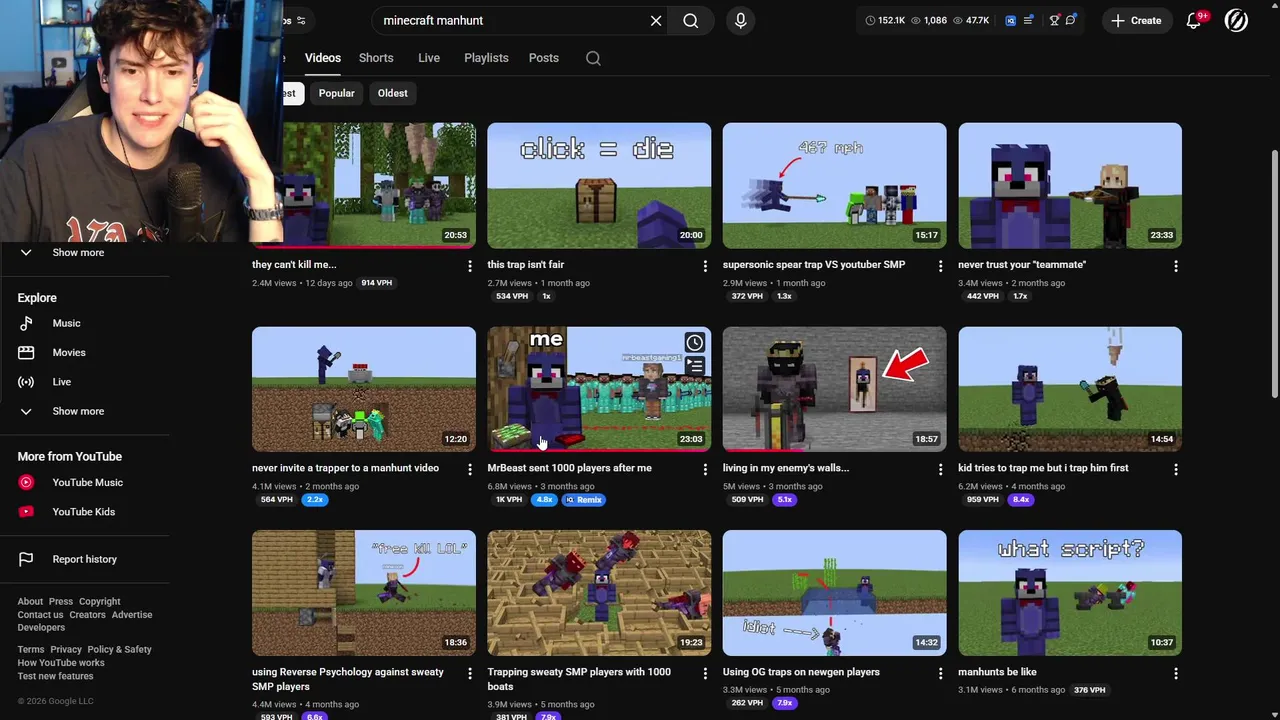Click Watch Later clock on MrBeast thumbnail
Screen dimensions: 1280x720
tap(694, 343)
